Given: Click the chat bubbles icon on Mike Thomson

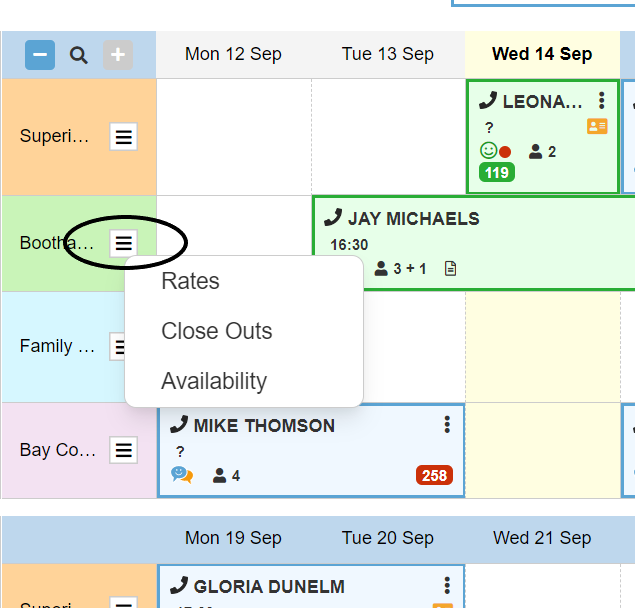Looking at the screenshot, I should 182,475.
